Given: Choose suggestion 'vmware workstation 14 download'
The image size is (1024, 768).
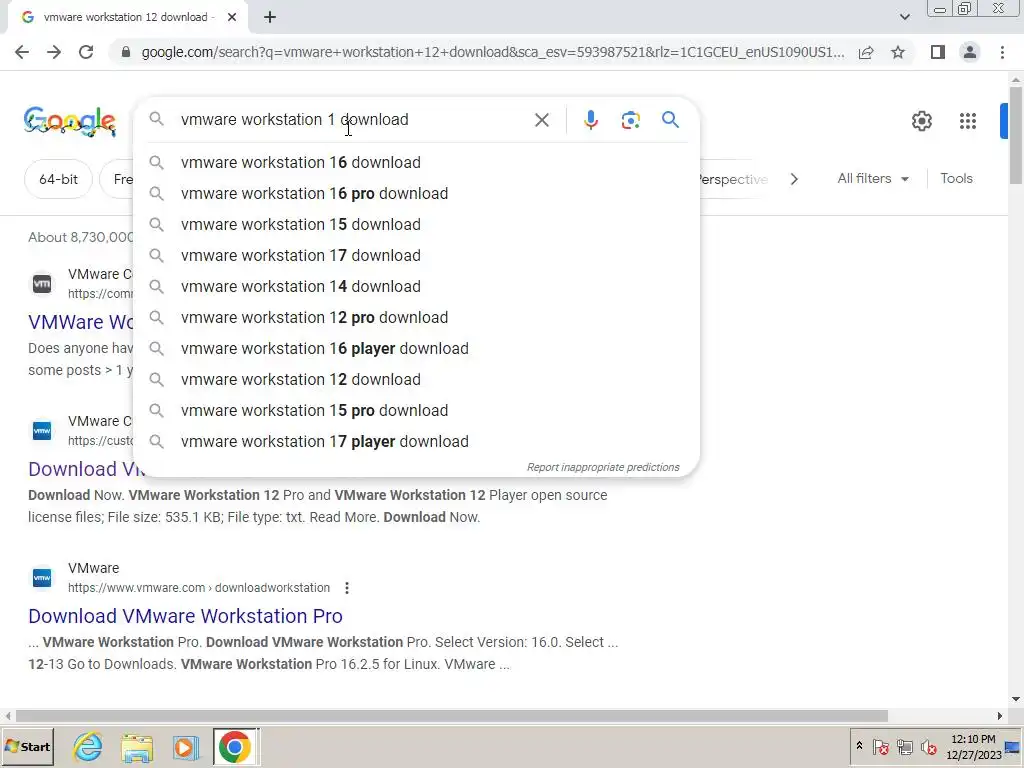Looking at the screenshot, I should [416, 287].
